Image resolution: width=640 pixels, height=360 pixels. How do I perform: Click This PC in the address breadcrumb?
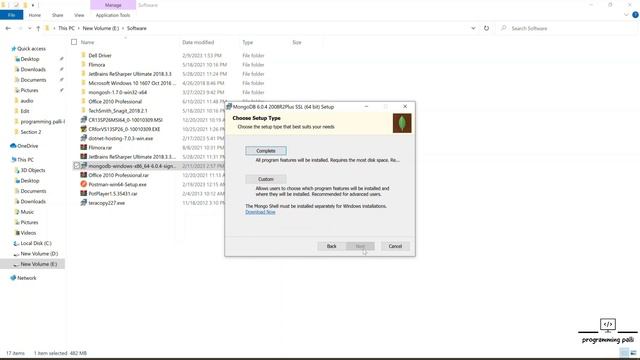point(66,28)
